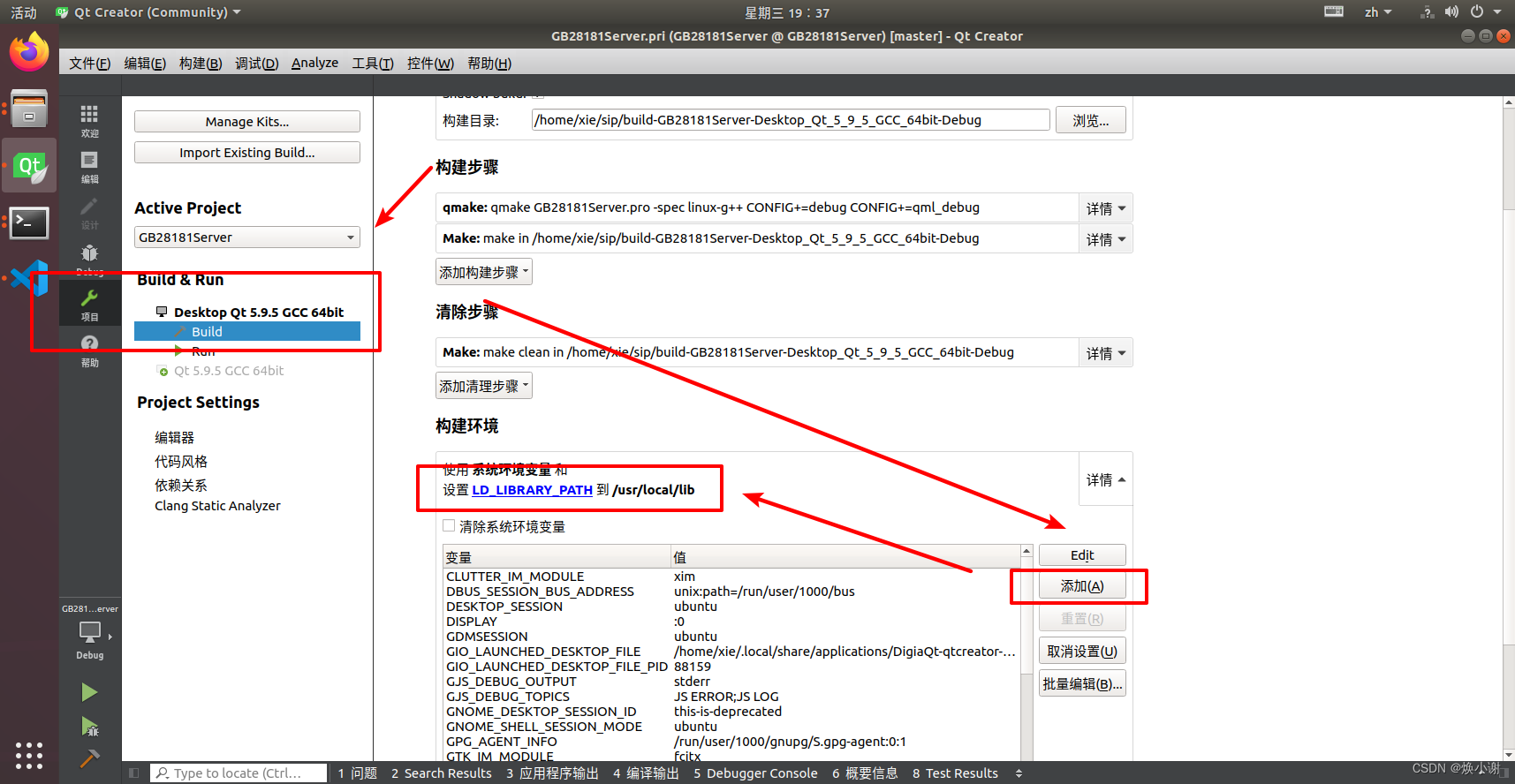Select the Build item under Desktop kit

click(247, 331)
